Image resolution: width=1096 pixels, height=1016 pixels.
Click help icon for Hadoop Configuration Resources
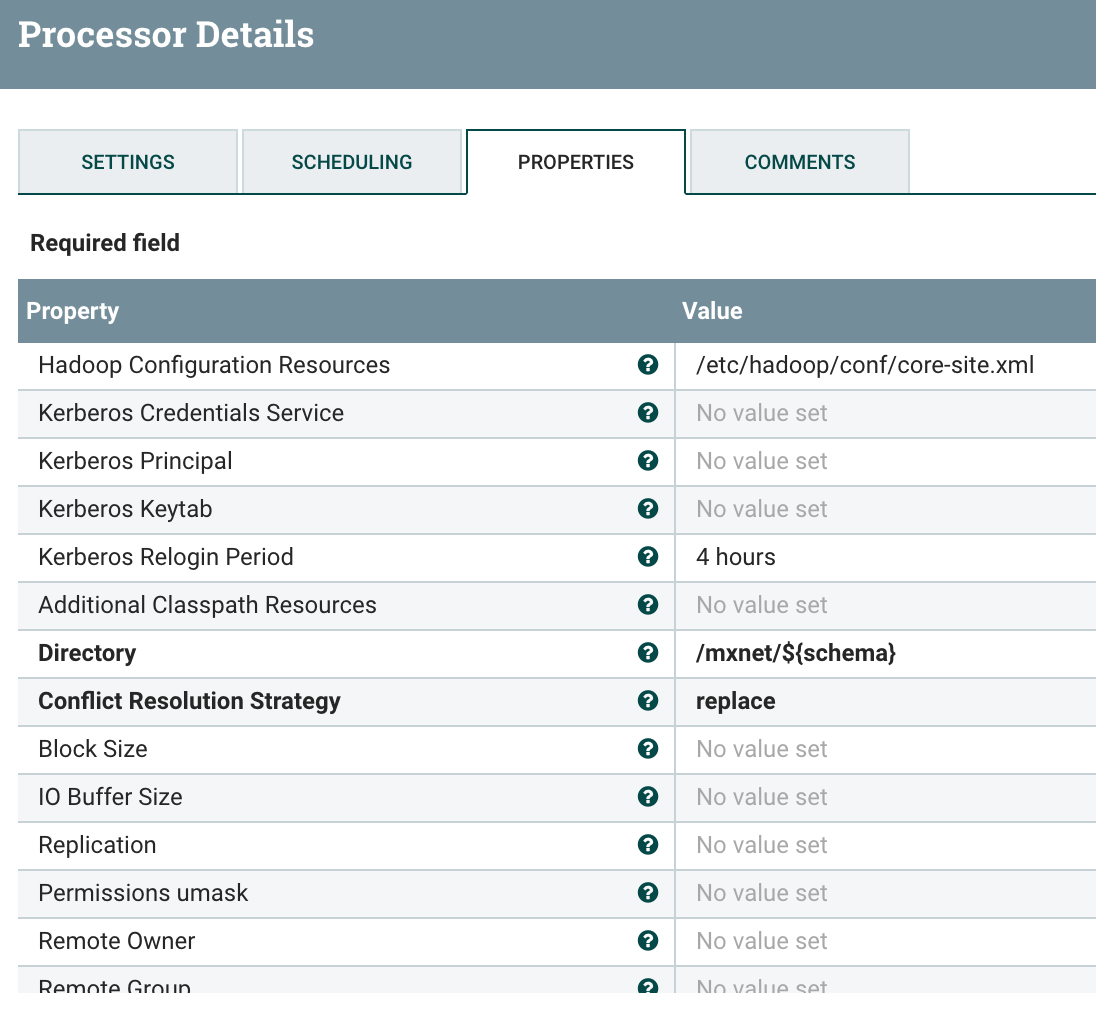648,365
